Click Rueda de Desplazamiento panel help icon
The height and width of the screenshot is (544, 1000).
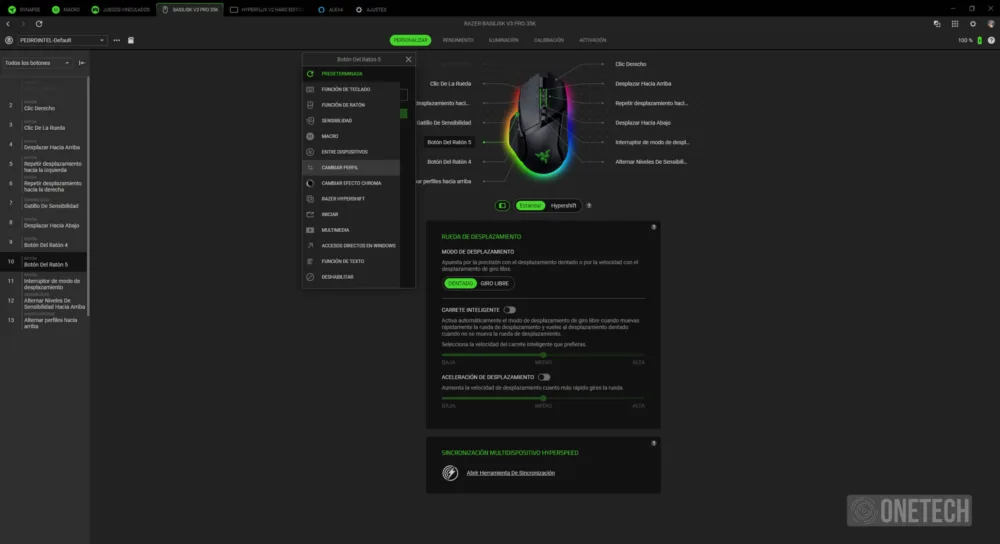(x=654, y=227)
